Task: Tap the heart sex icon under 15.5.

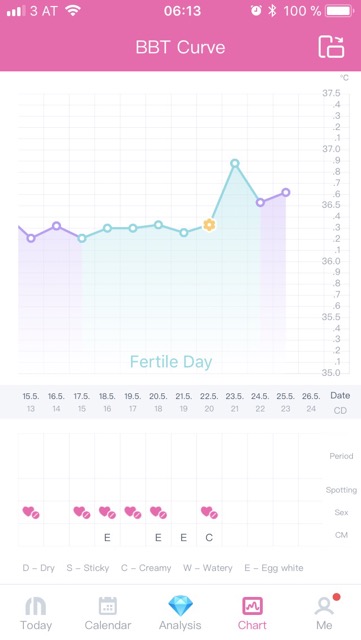Action: [31, 512]
